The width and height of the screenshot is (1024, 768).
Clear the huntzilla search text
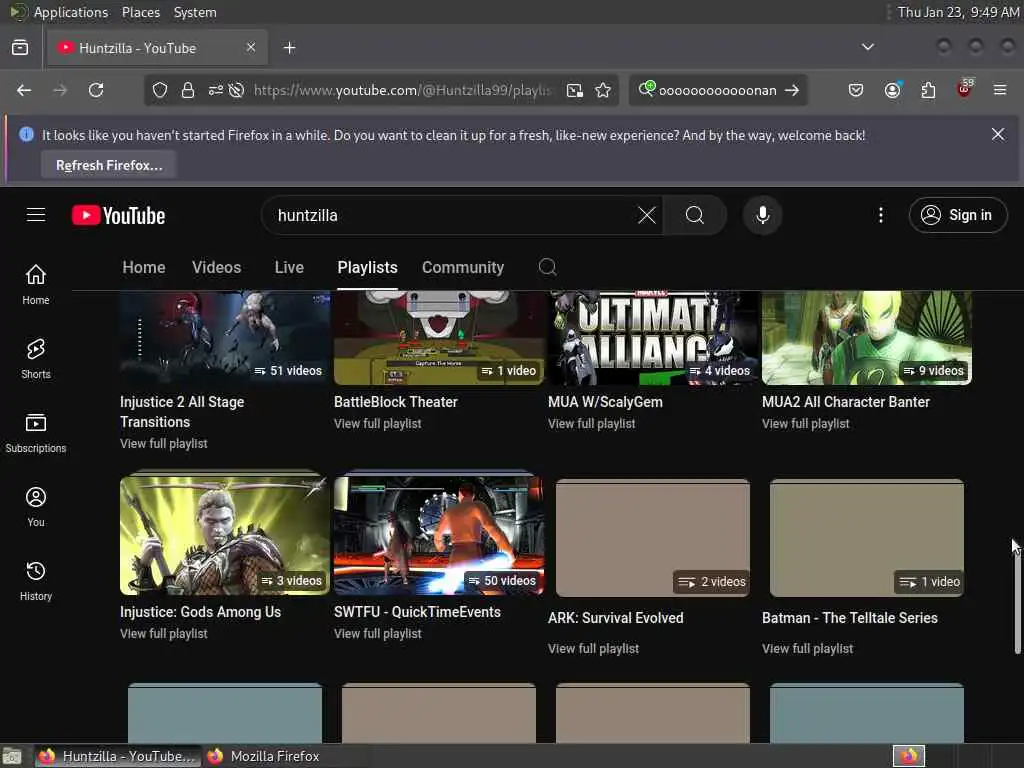click(x=647, y=215)
